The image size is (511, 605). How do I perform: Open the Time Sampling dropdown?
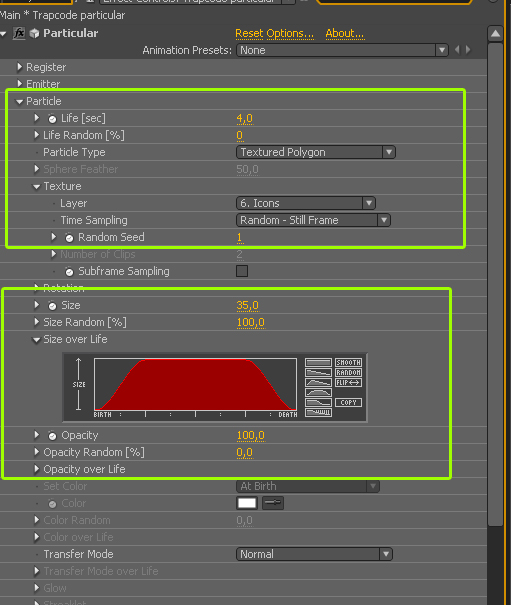313,220
